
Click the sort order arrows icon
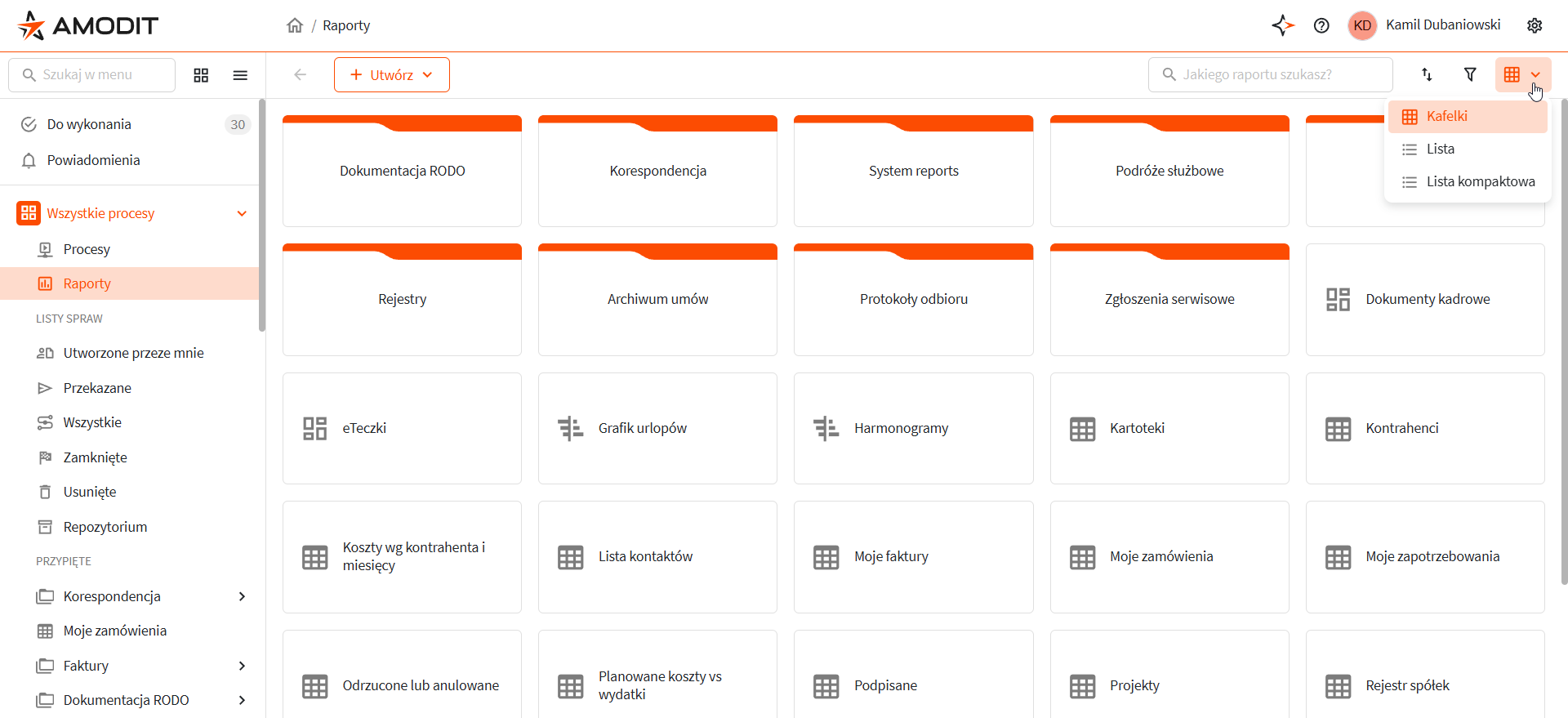pyautogui.click(x=1427, y=74)
